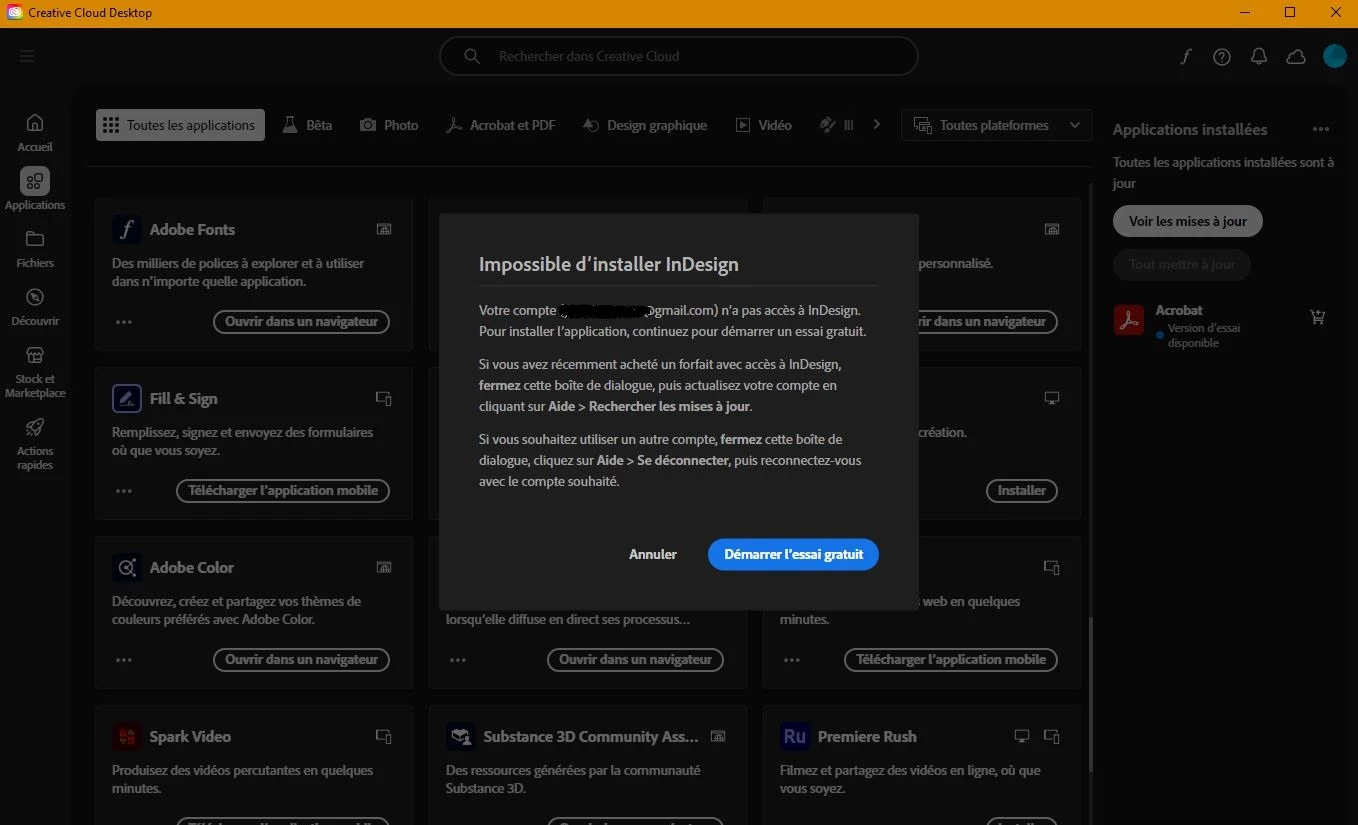Click the 'Version d'essai disponible' text
Image resolution: width=1358 pixels, height=825 pixels.
pyautogui.click(x=1204, y=335)
